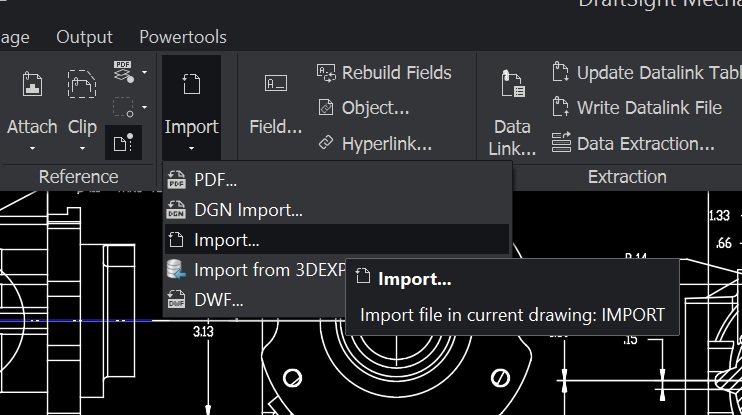This screenshot has width=742, height=415.
Task: Click the Attach reference icon
Action: click(32, 84)
